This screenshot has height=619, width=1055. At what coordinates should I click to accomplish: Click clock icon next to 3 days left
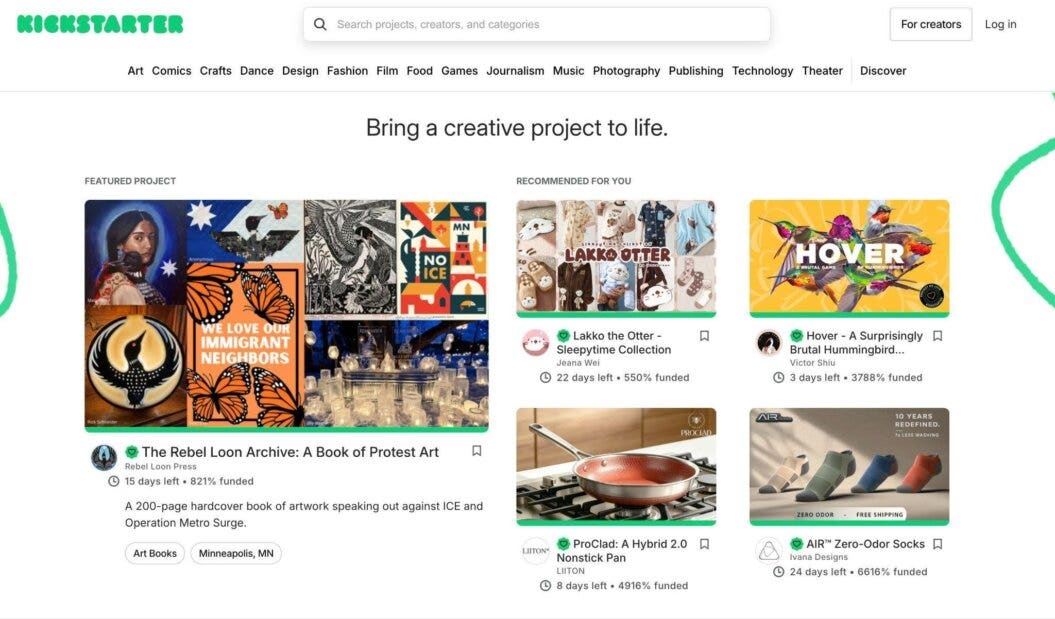[778, 377]
